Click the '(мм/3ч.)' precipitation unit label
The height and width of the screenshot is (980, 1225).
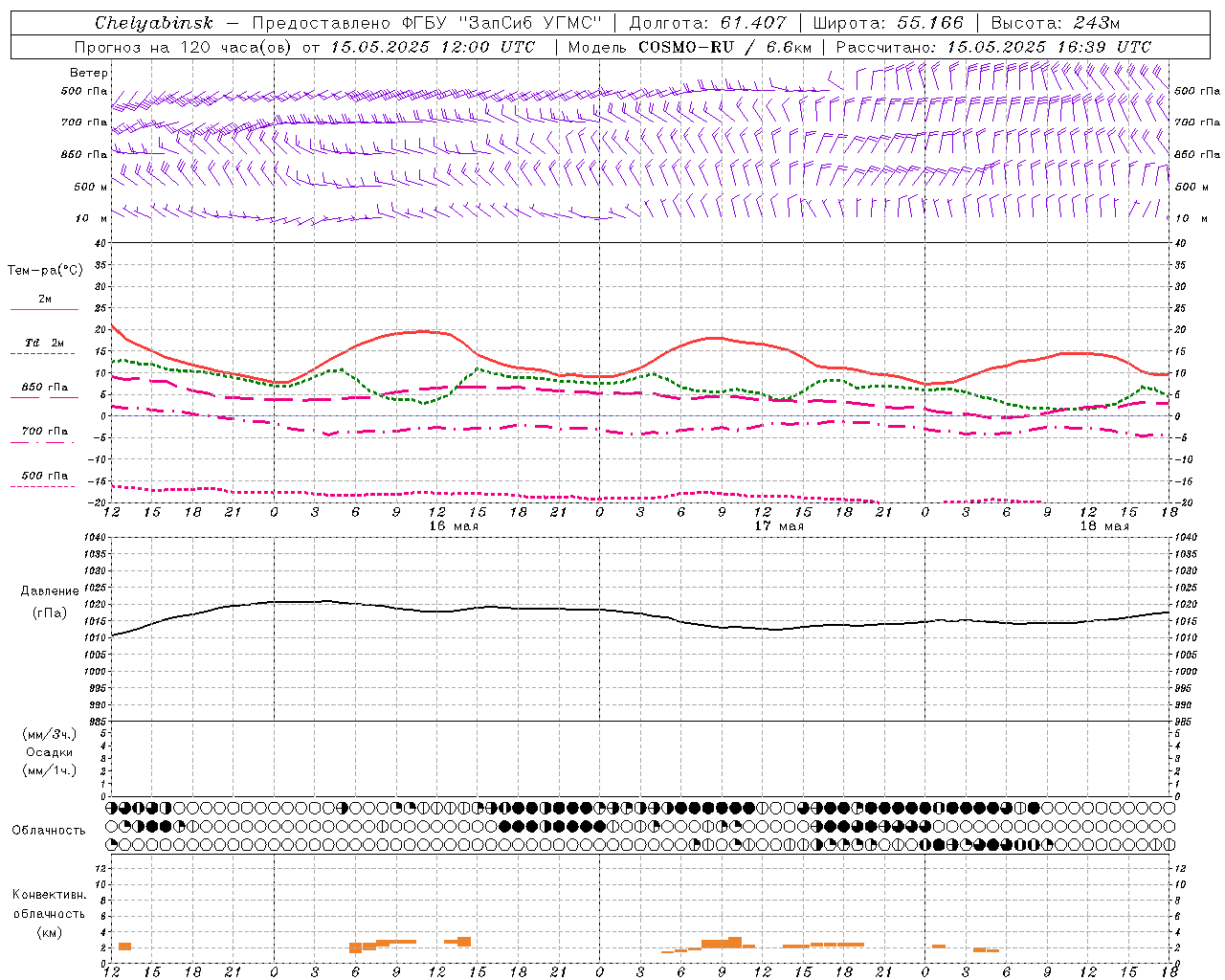(50, 734)
